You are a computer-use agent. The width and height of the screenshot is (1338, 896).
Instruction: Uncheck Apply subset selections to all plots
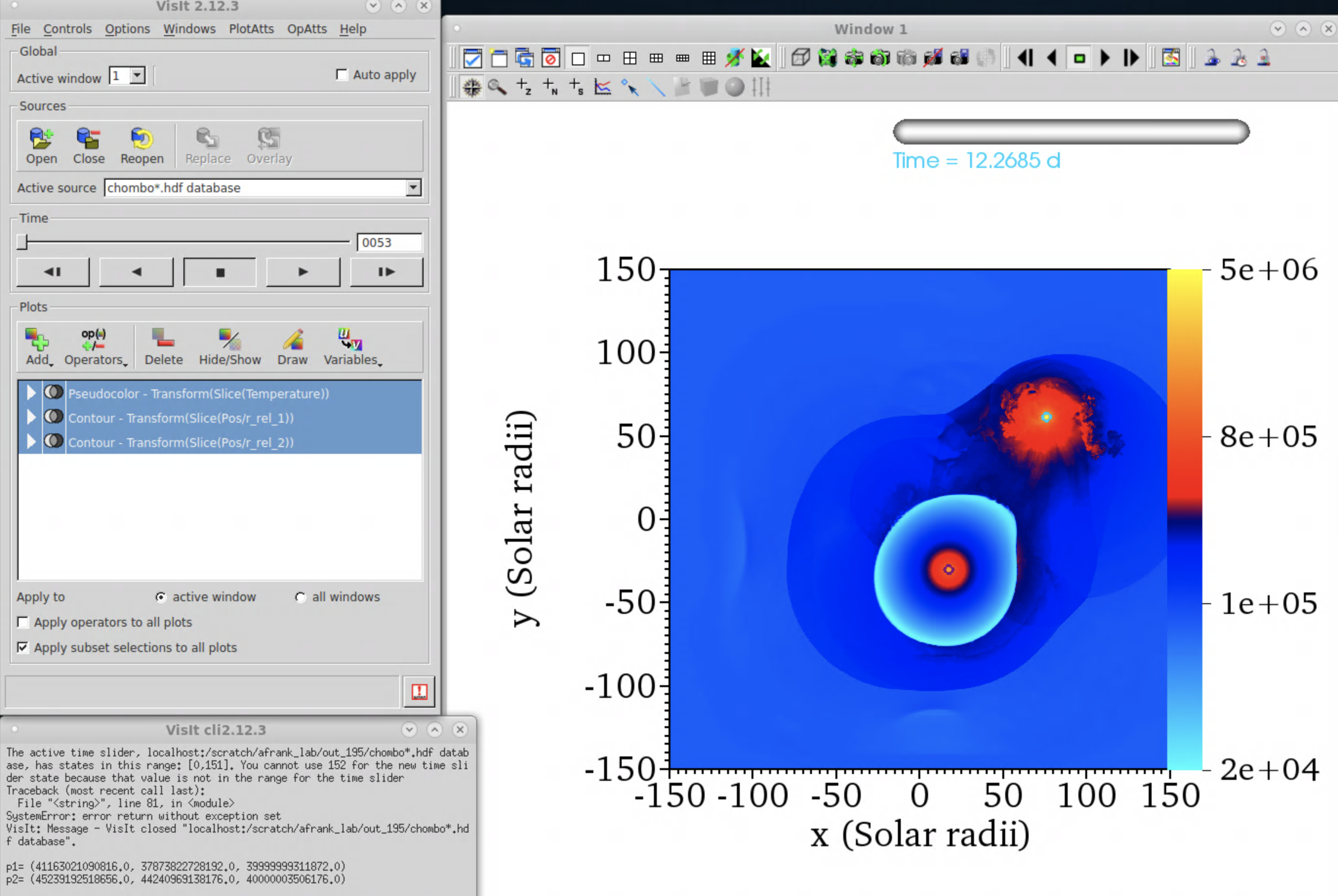(x=23, y=648)
